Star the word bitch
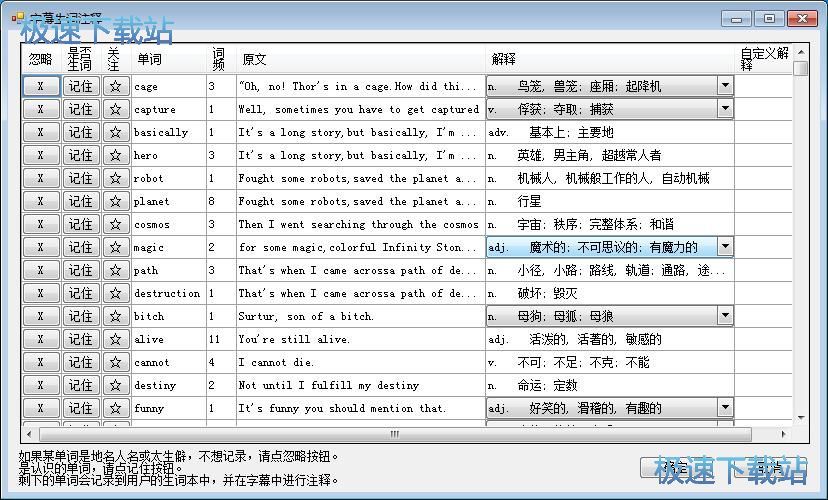The image size is (828, 500). coord(116,316)
